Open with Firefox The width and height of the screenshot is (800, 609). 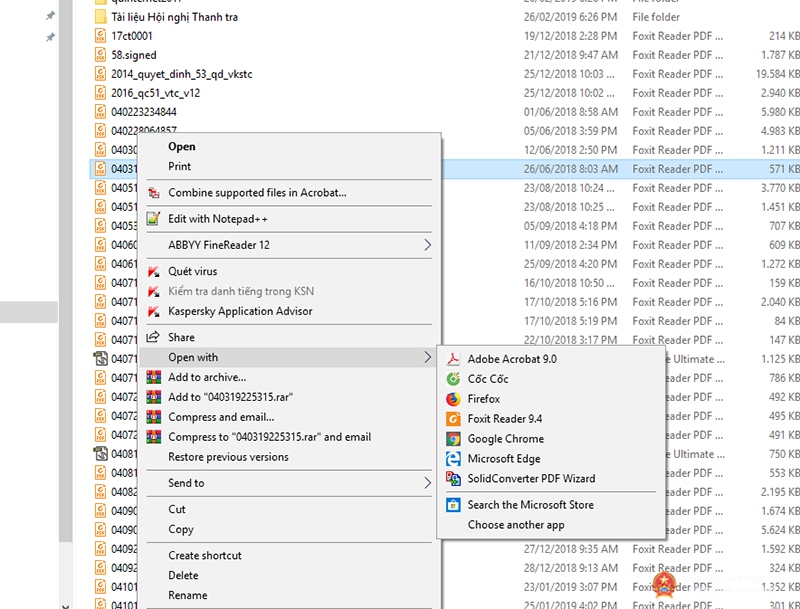(x=551, y=399)
